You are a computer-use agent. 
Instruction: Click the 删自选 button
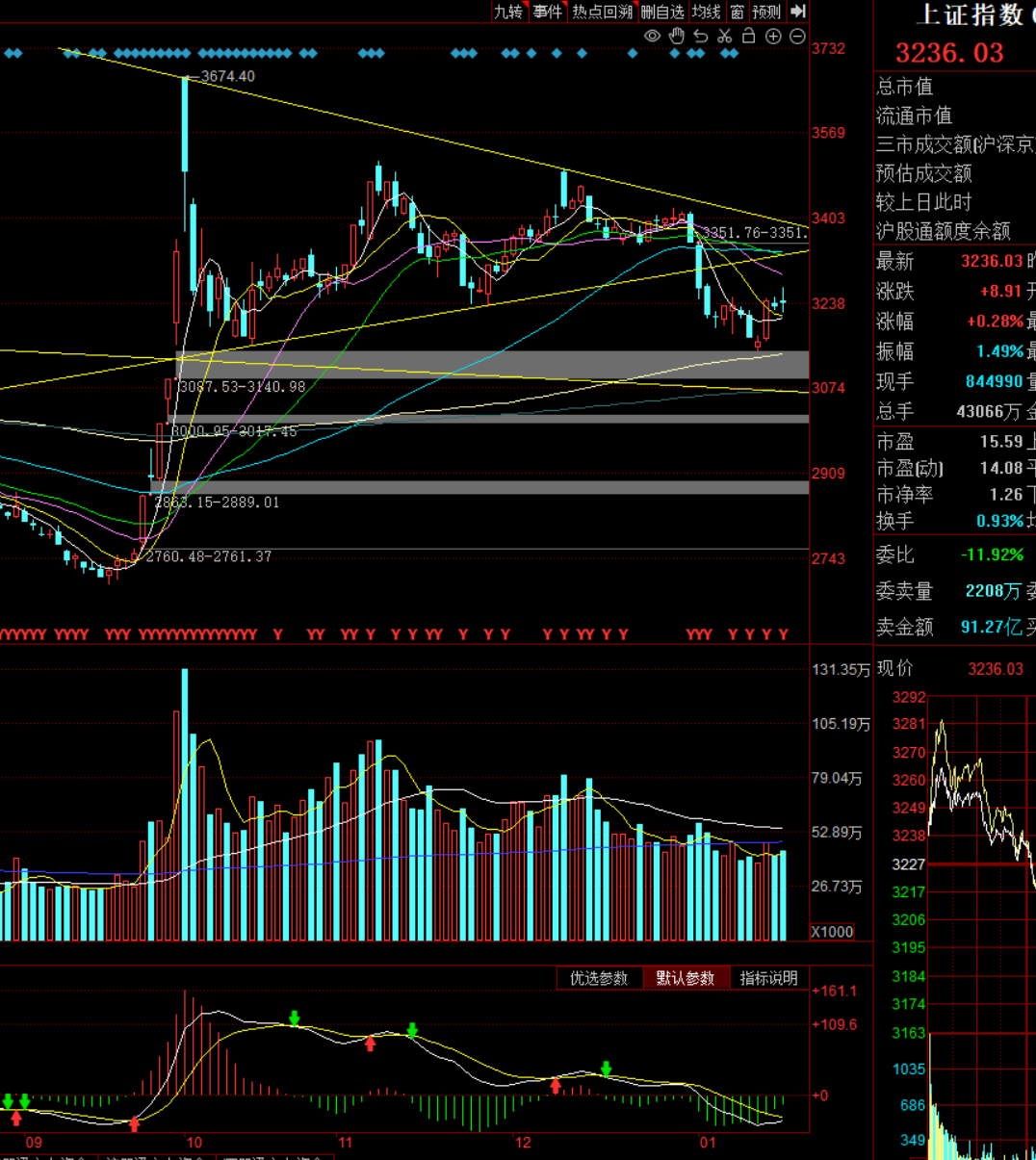click(662, 12)
